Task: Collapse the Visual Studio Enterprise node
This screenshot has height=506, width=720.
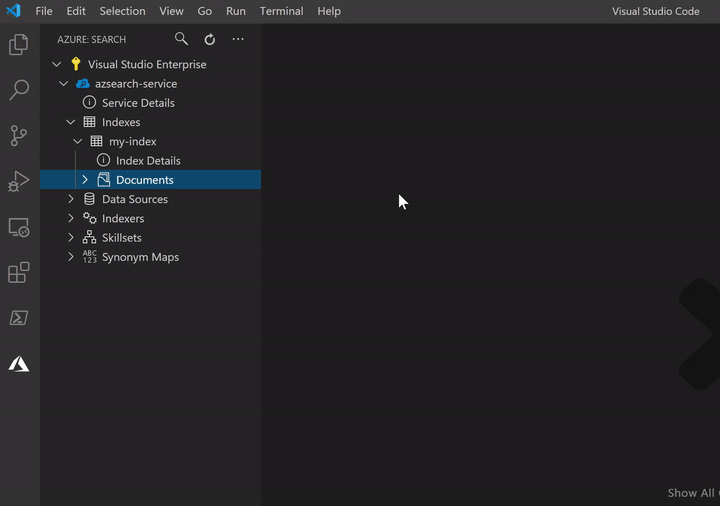Action: coord(56,64)
